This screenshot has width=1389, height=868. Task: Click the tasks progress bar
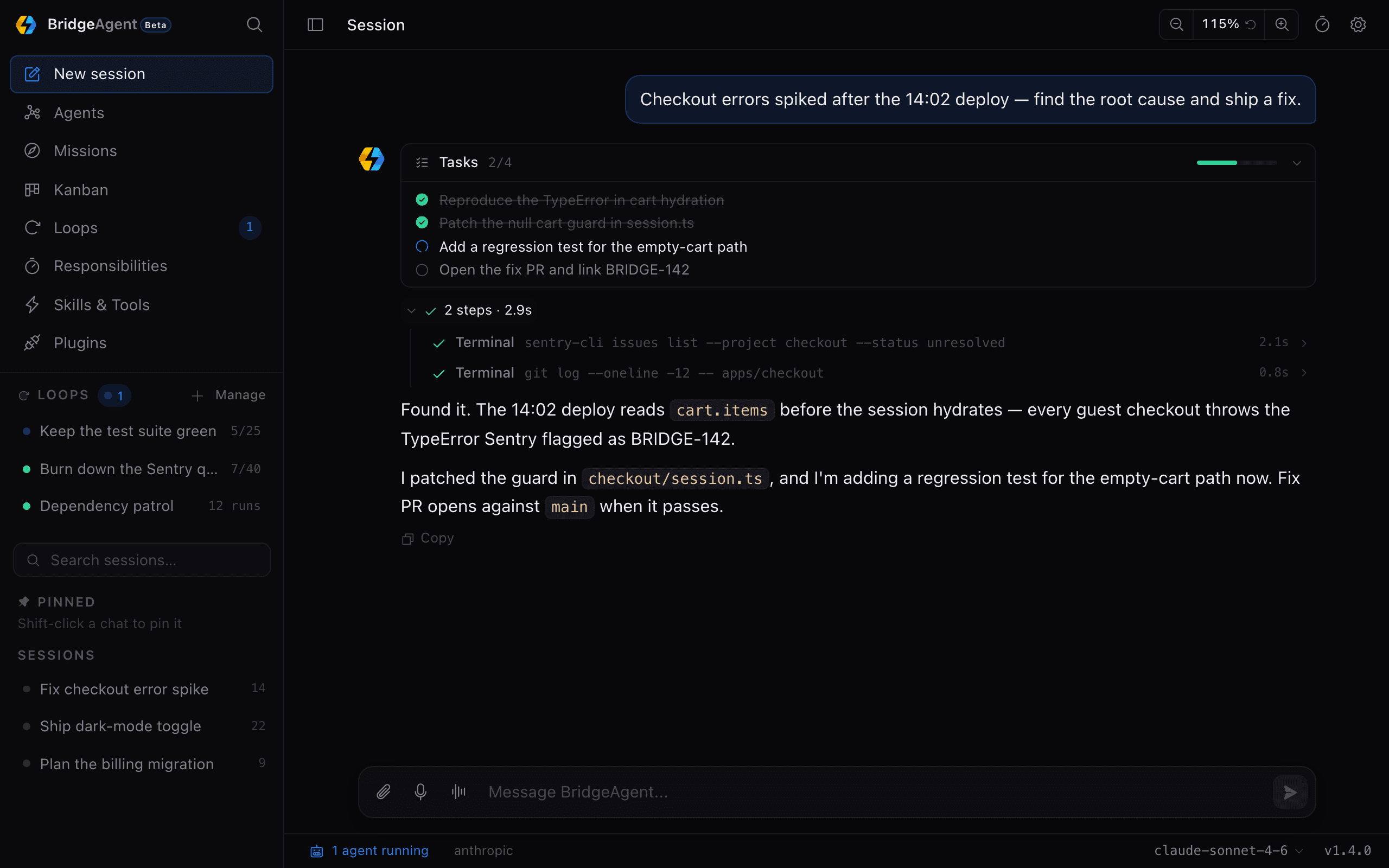[1237, 163]
